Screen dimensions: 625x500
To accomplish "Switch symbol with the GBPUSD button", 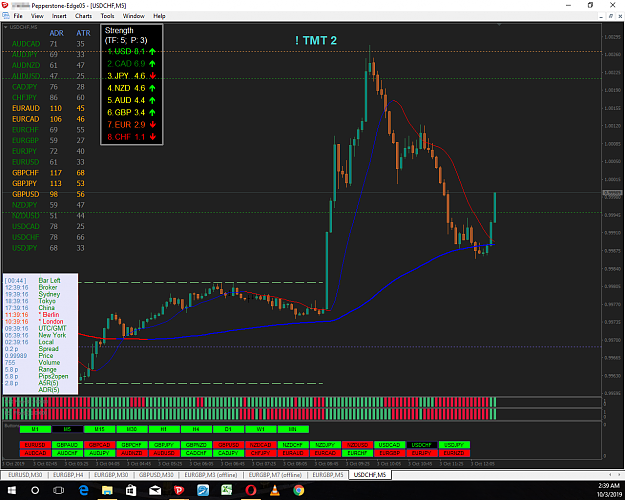I will coord(228,445).
